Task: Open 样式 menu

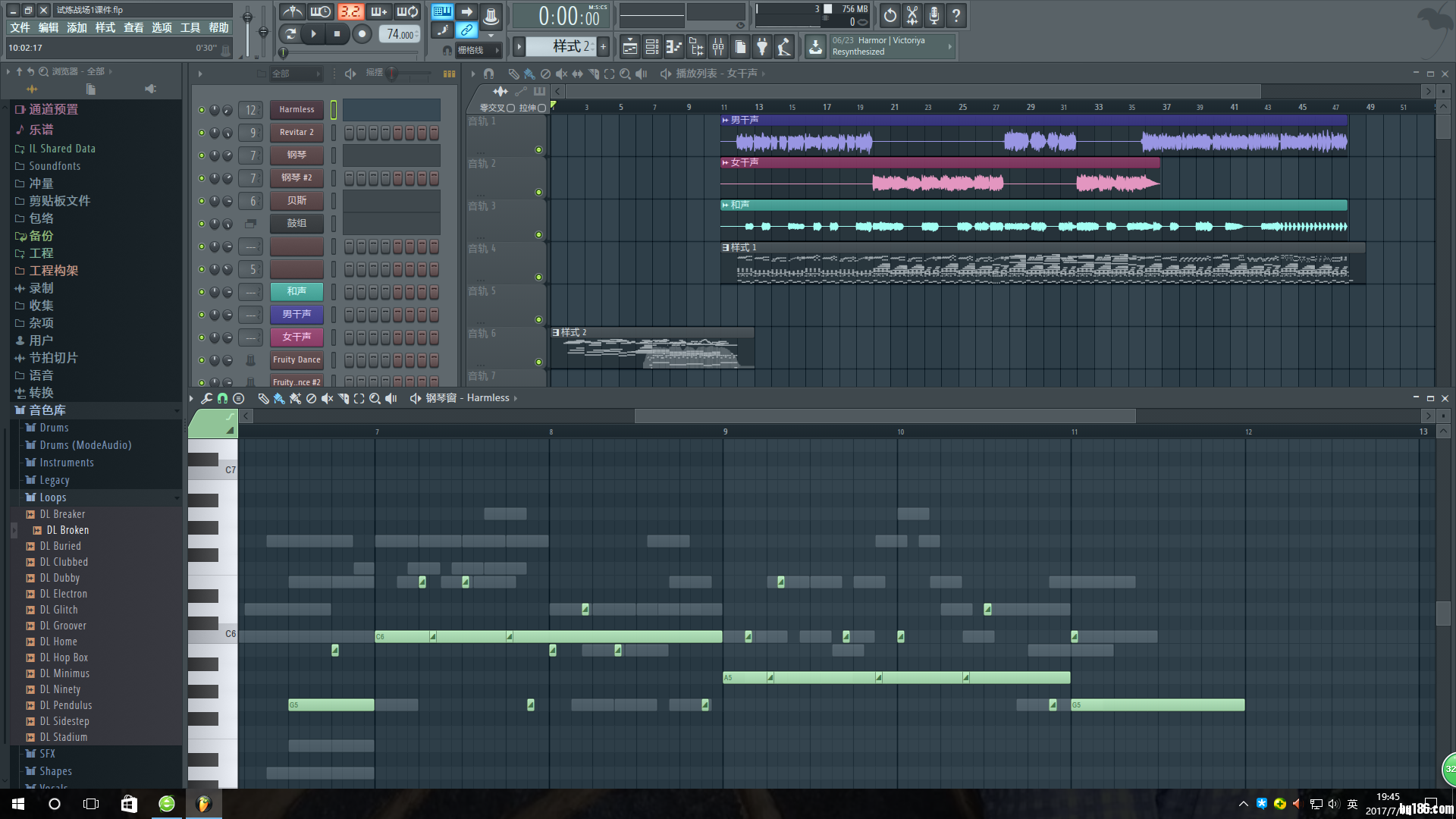Action: pyautogui.click(x=105, y=28)
